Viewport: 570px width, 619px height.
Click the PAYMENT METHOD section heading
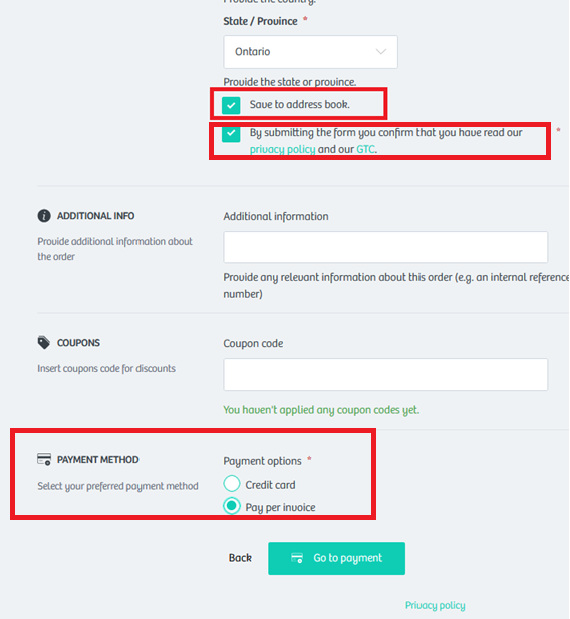click(98, 460)
